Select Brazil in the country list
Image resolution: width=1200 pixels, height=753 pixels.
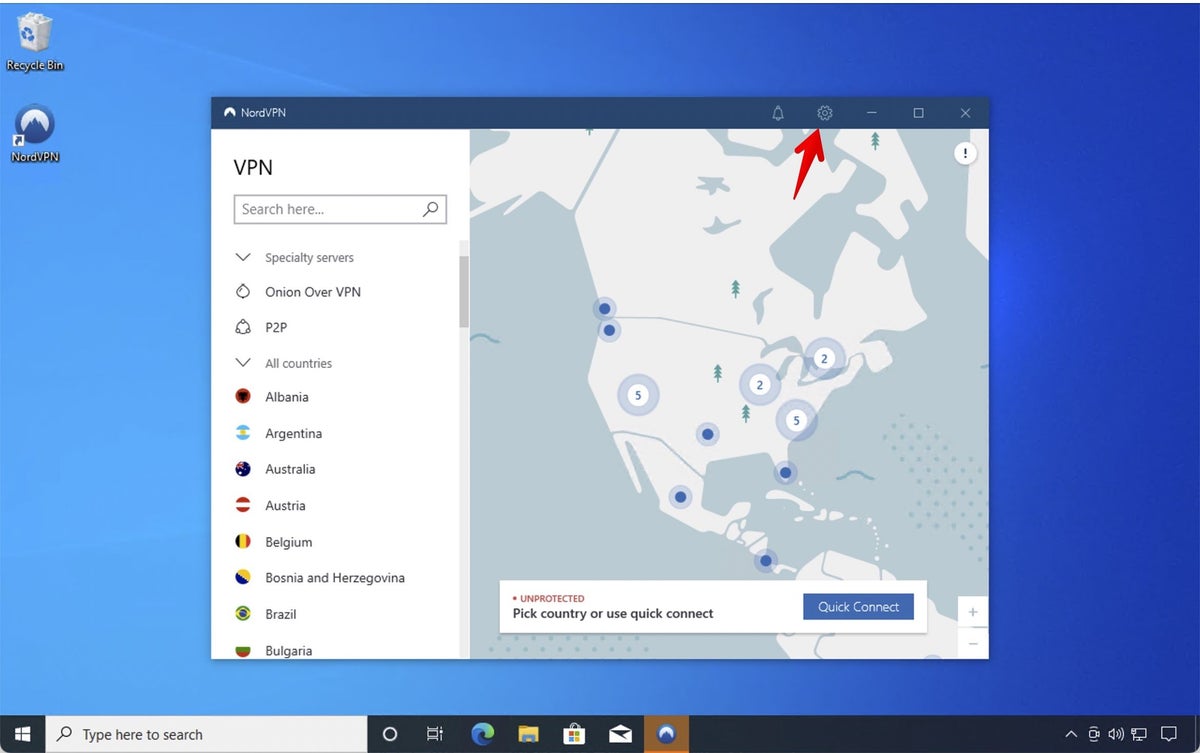point(281,614)
